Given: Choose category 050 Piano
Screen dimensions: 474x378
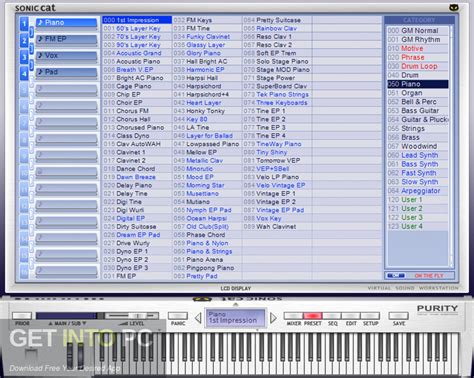Looking at the screenshot, I should [x=418, y=84].
